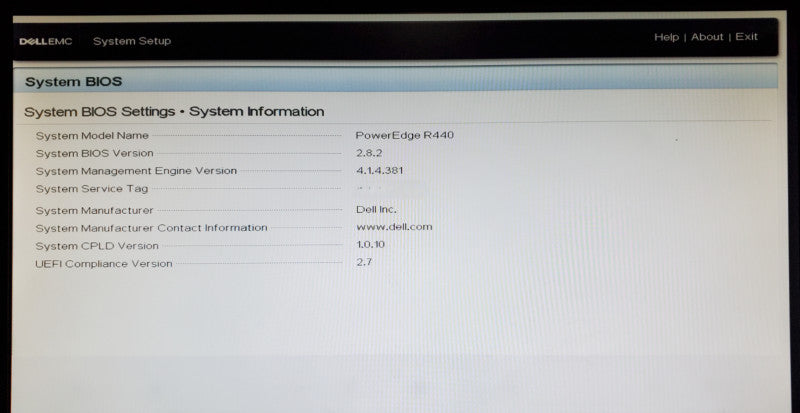The height and width of the screenshot is (413, 800).
Task: Select the System CPLD Version label
Action: pos(97,246)
